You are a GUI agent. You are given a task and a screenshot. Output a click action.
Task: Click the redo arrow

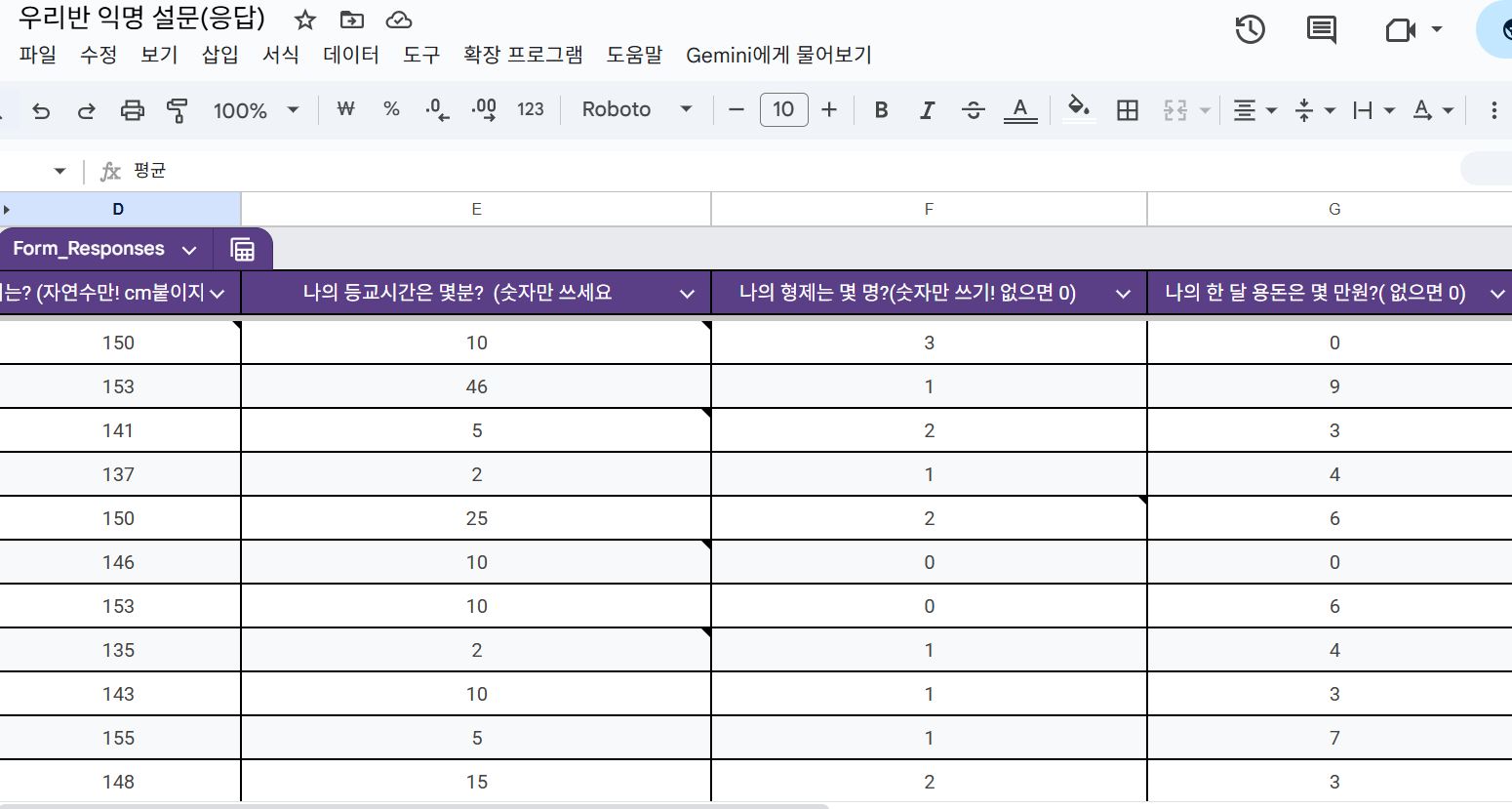(87, 110)
